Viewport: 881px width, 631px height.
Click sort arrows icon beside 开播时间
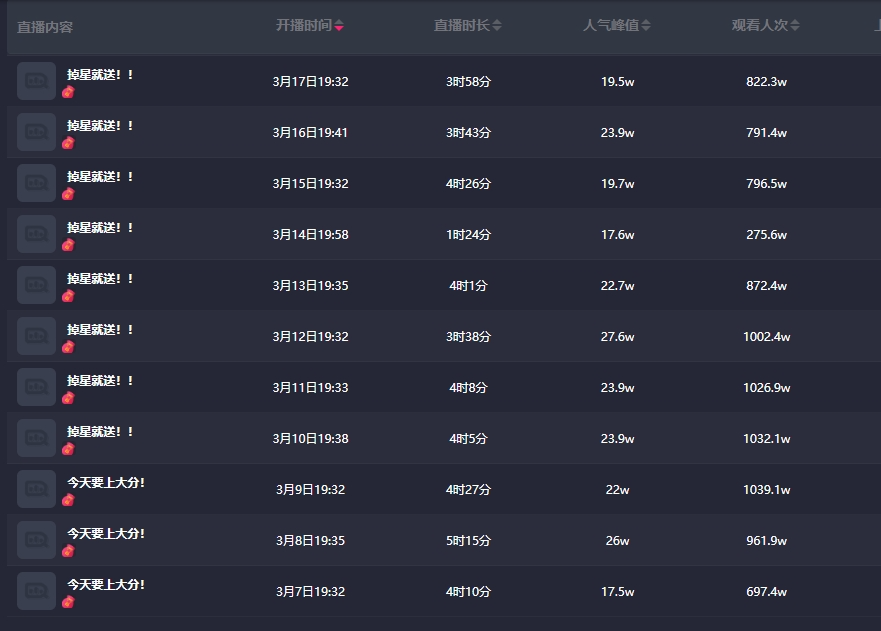coord(339,26)
